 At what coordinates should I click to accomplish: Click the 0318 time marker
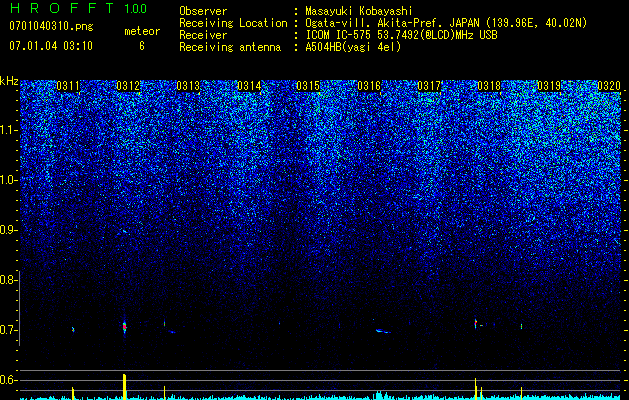click(489, 86)
